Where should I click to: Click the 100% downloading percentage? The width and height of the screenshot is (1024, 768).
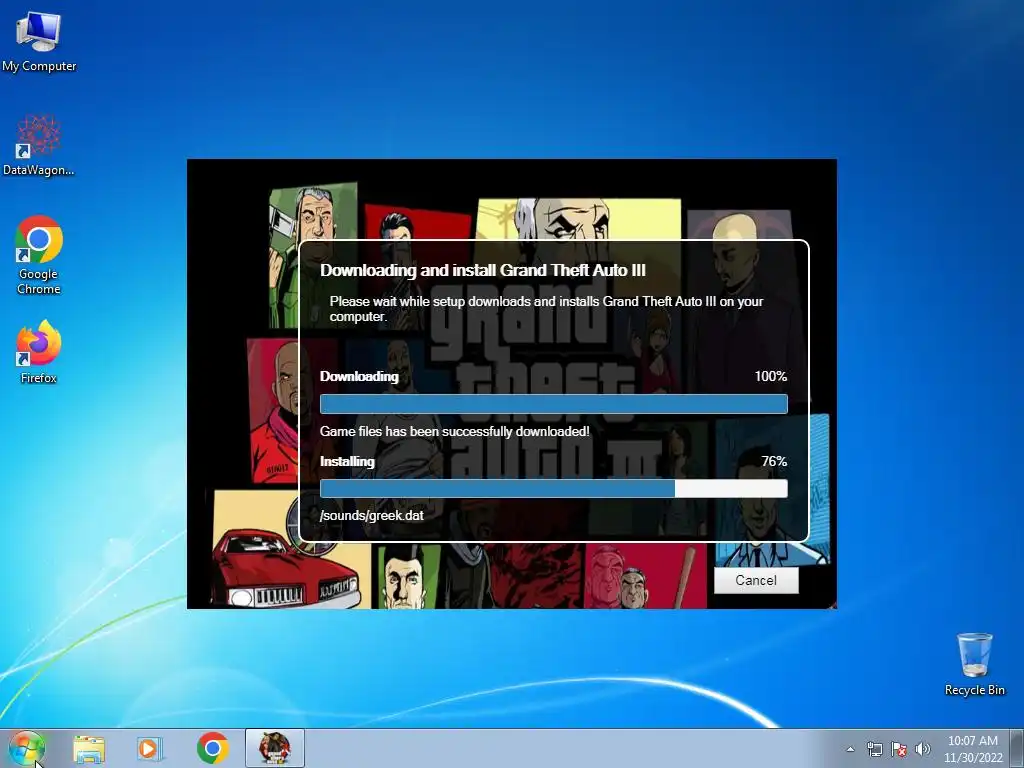click(x=771, y=377)
